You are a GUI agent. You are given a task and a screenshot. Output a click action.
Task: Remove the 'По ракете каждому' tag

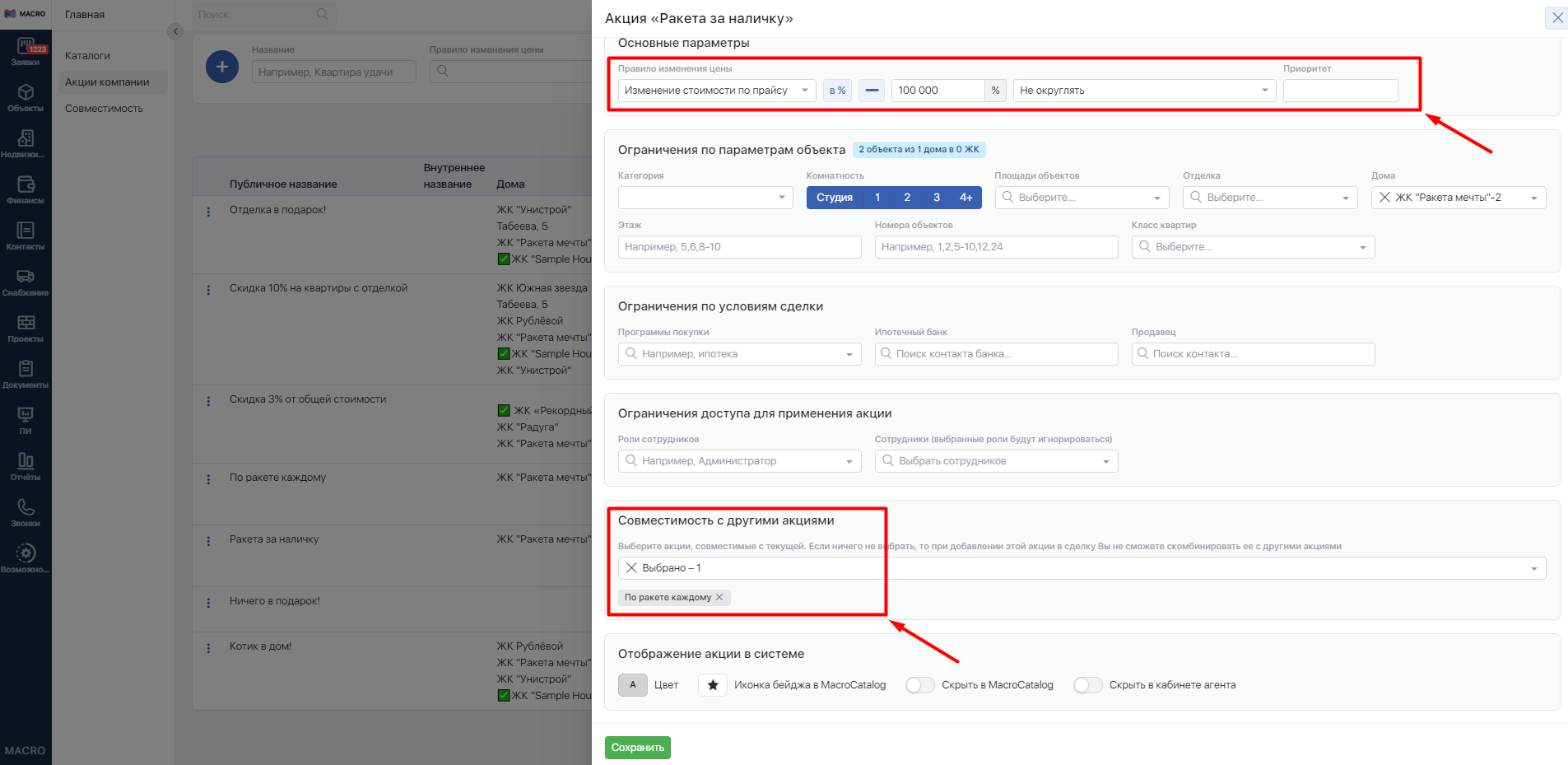click(x=719, y=598)
